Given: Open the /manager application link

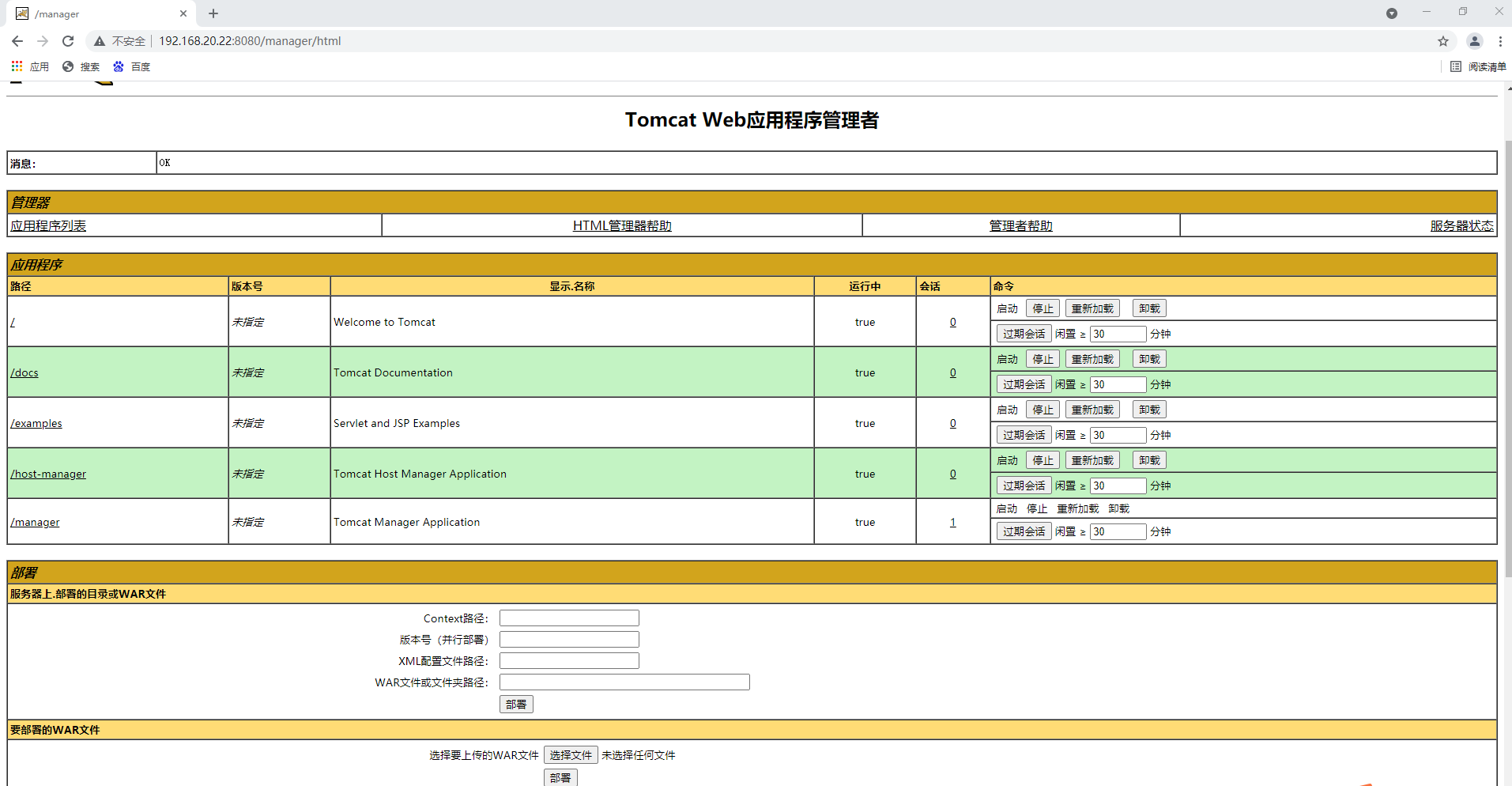Looking at the screenshot, I should click(35, 522).
